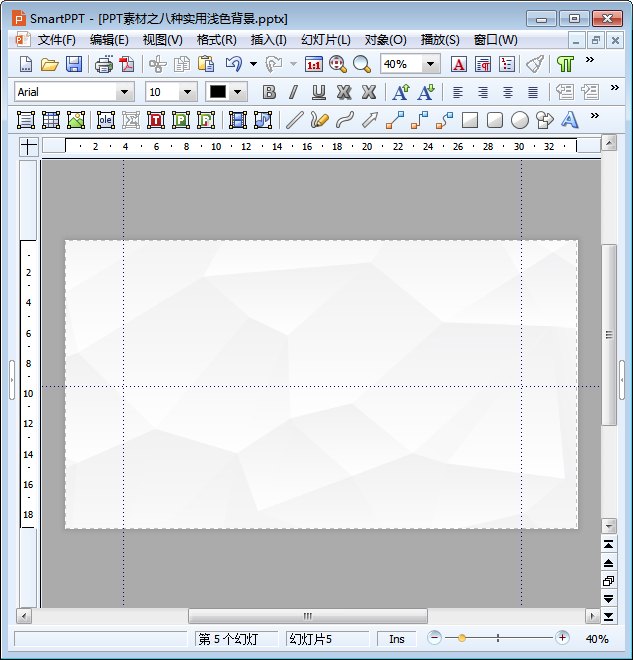Viewport: 633px width, 660px height.
Task: Increase font size with A up arrow
Action: coord(401,92)
